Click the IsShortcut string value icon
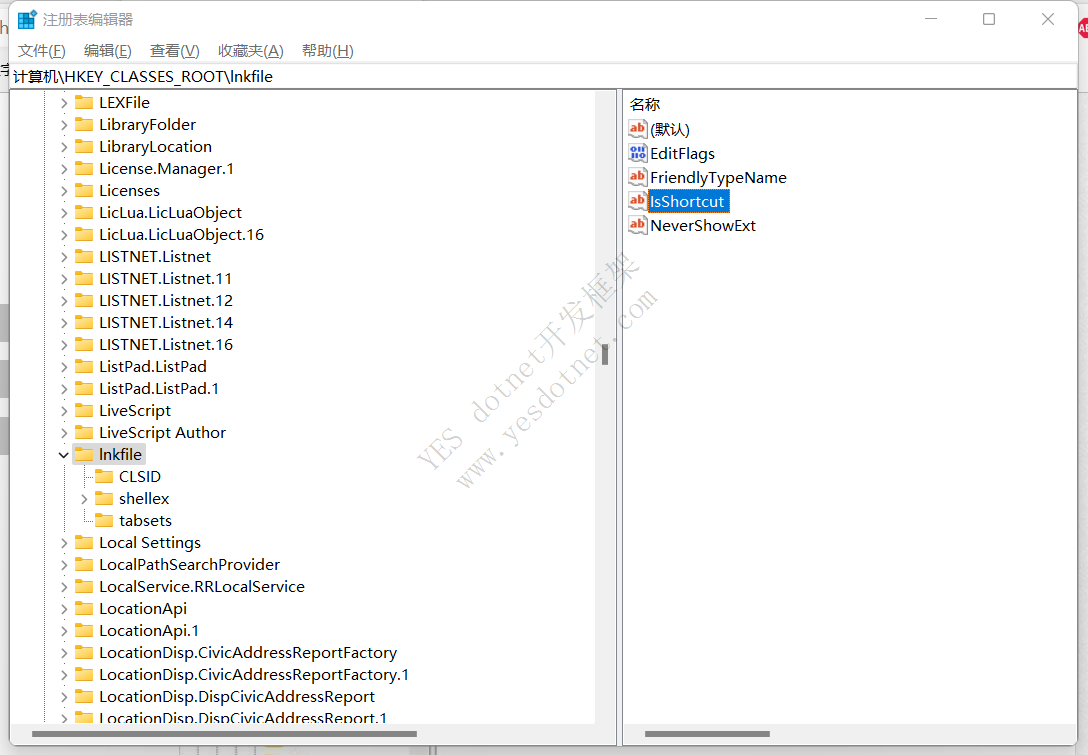 [638, 201]
